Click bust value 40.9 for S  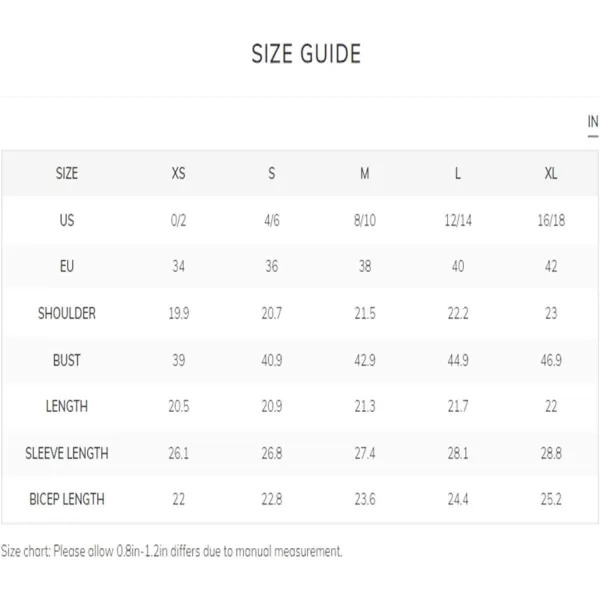272,360
